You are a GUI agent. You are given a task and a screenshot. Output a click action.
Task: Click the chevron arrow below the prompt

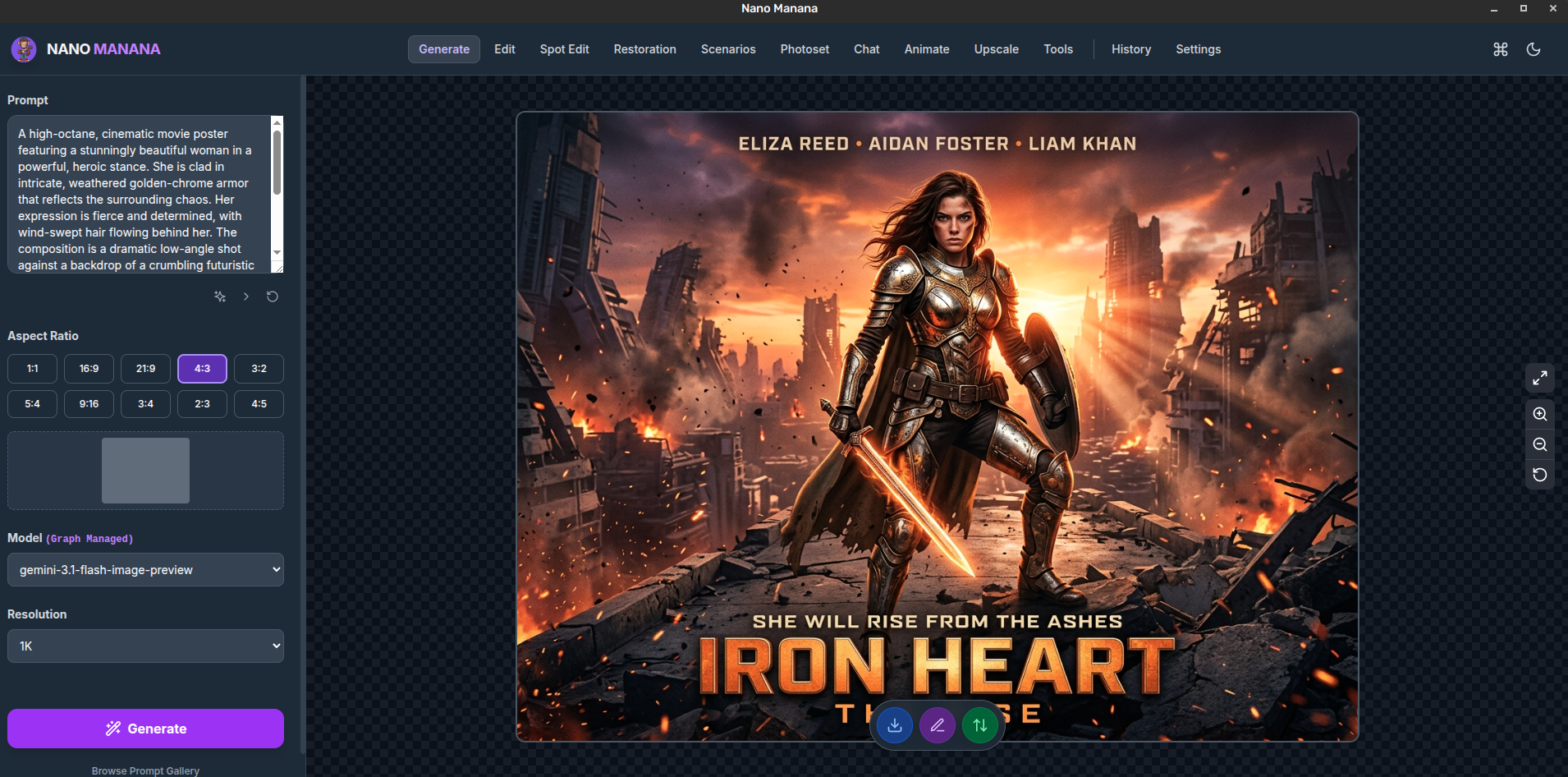pos(245,297)
